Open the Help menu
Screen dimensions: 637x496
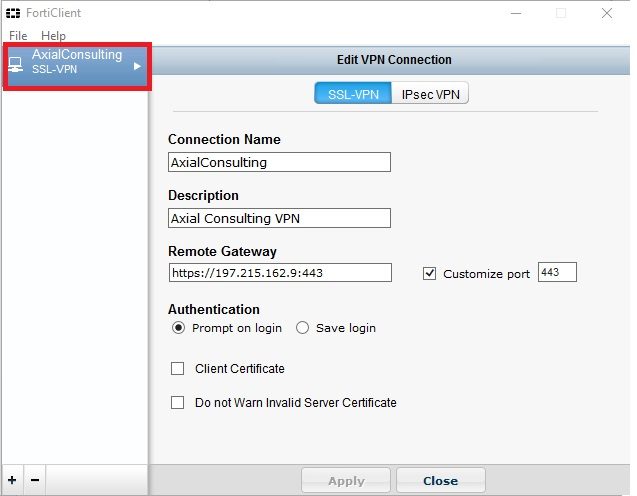(x=53, y=36)
